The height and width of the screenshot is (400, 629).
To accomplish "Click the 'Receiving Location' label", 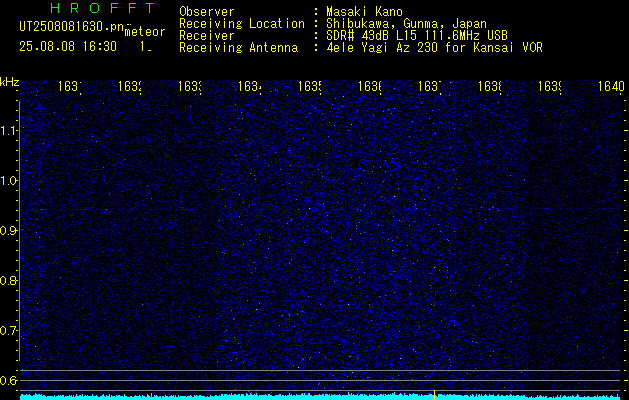I will coord(242,24).
